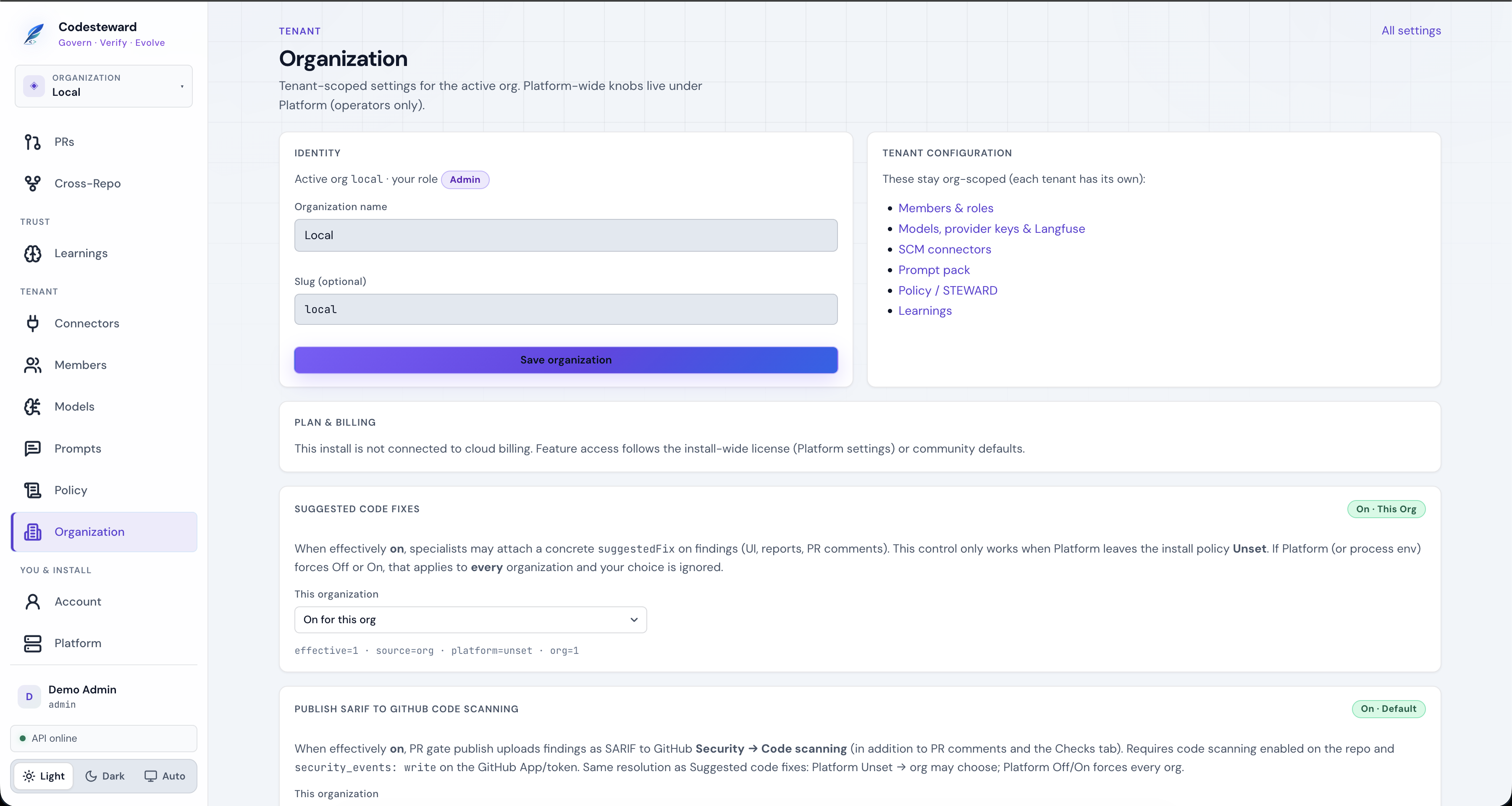1512x806 pixels.
Task: Click the Models brain-circuit icon
Action: point(33,406)
